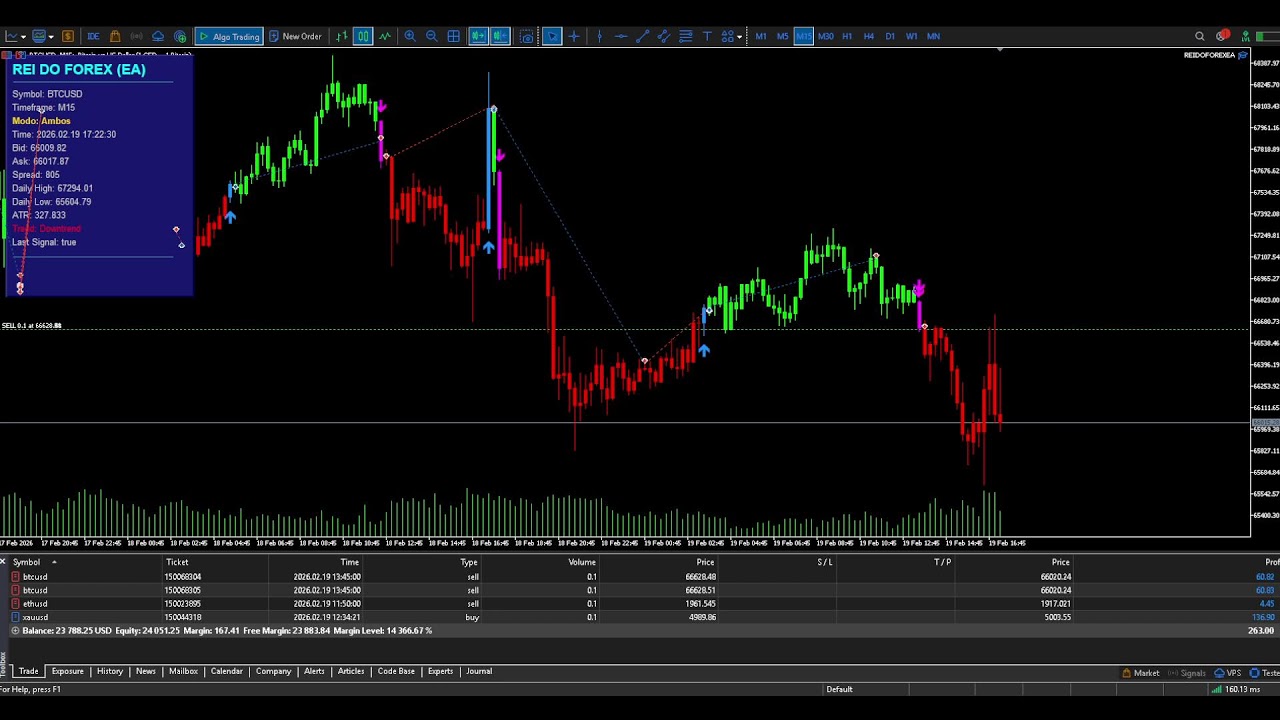Click the signals radio wave icon
Screen dimensions: 1280x720
coord(136,36)
